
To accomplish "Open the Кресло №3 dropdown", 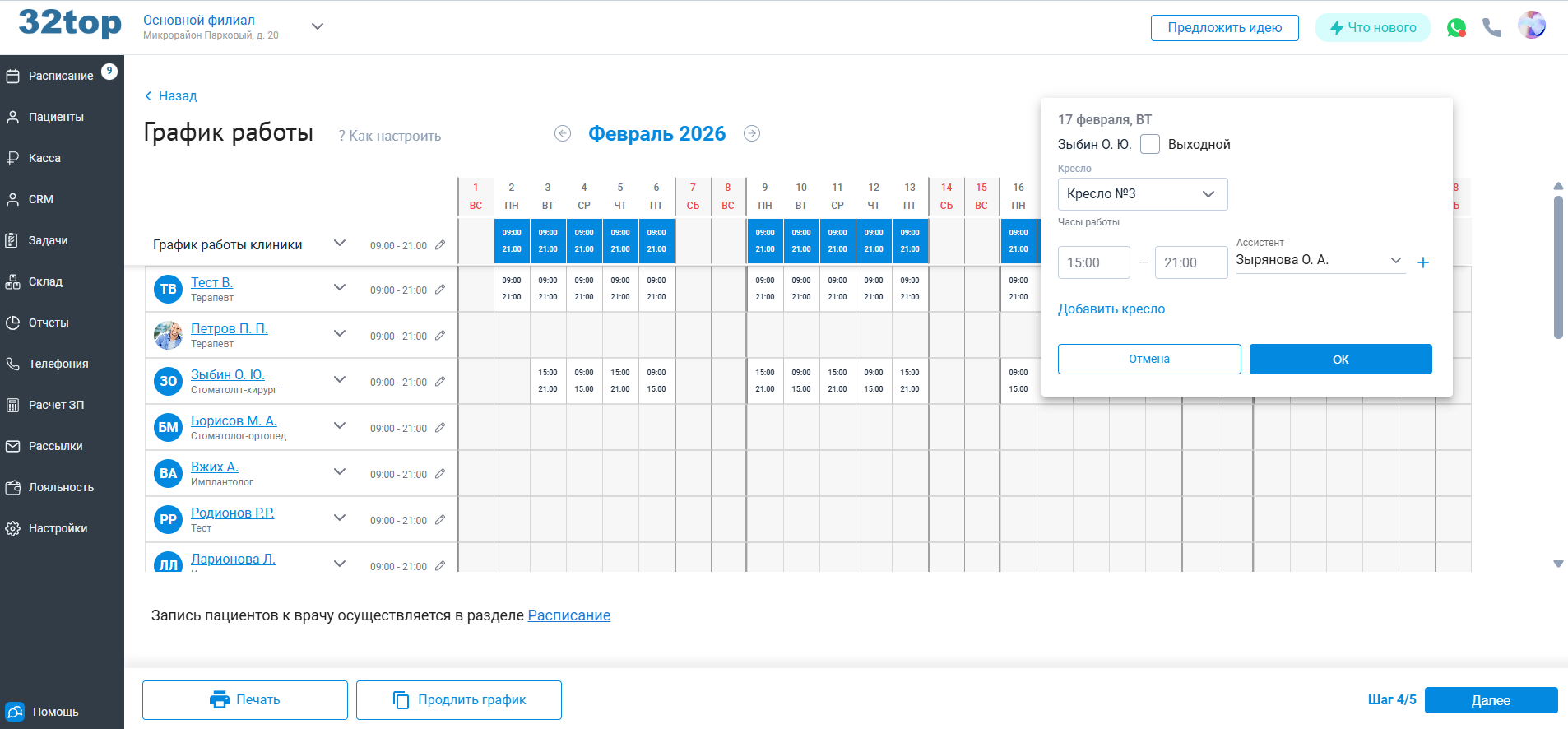I will click(1142, 194).
